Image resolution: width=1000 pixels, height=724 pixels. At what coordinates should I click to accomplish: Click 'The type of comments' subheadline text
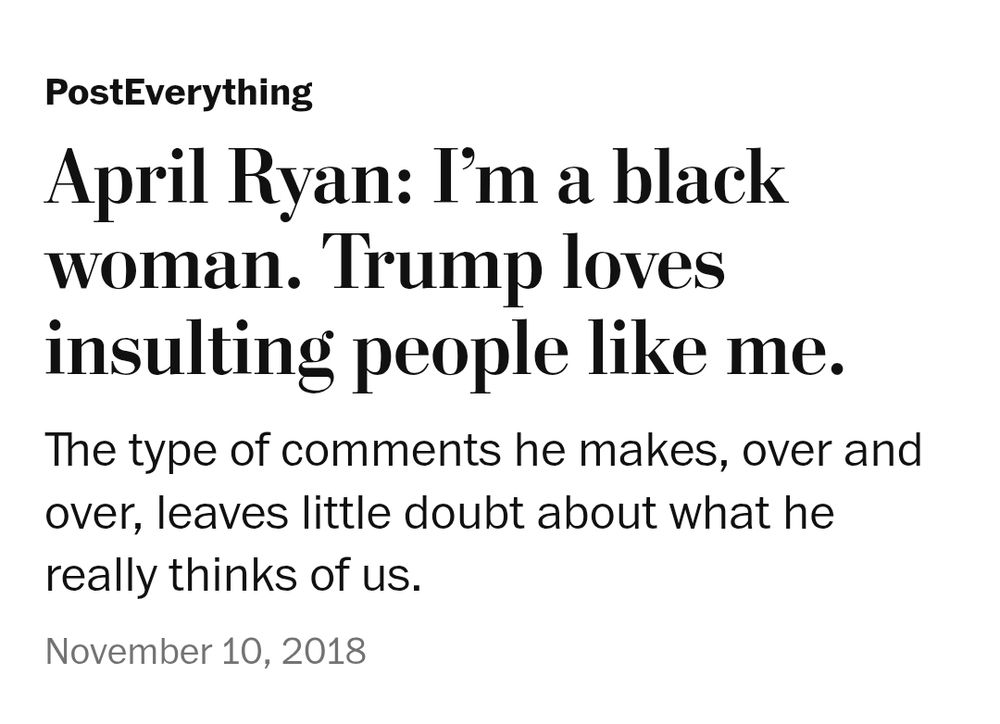(x=273, y=452)
